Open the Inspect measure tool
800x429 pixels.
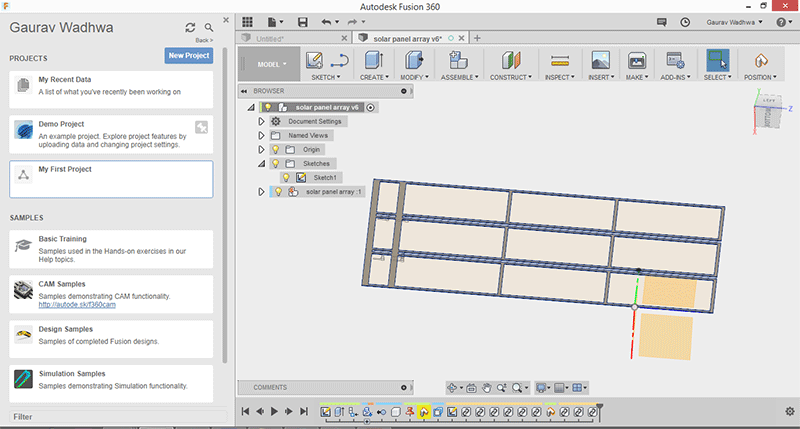click(x=560, y=60)
